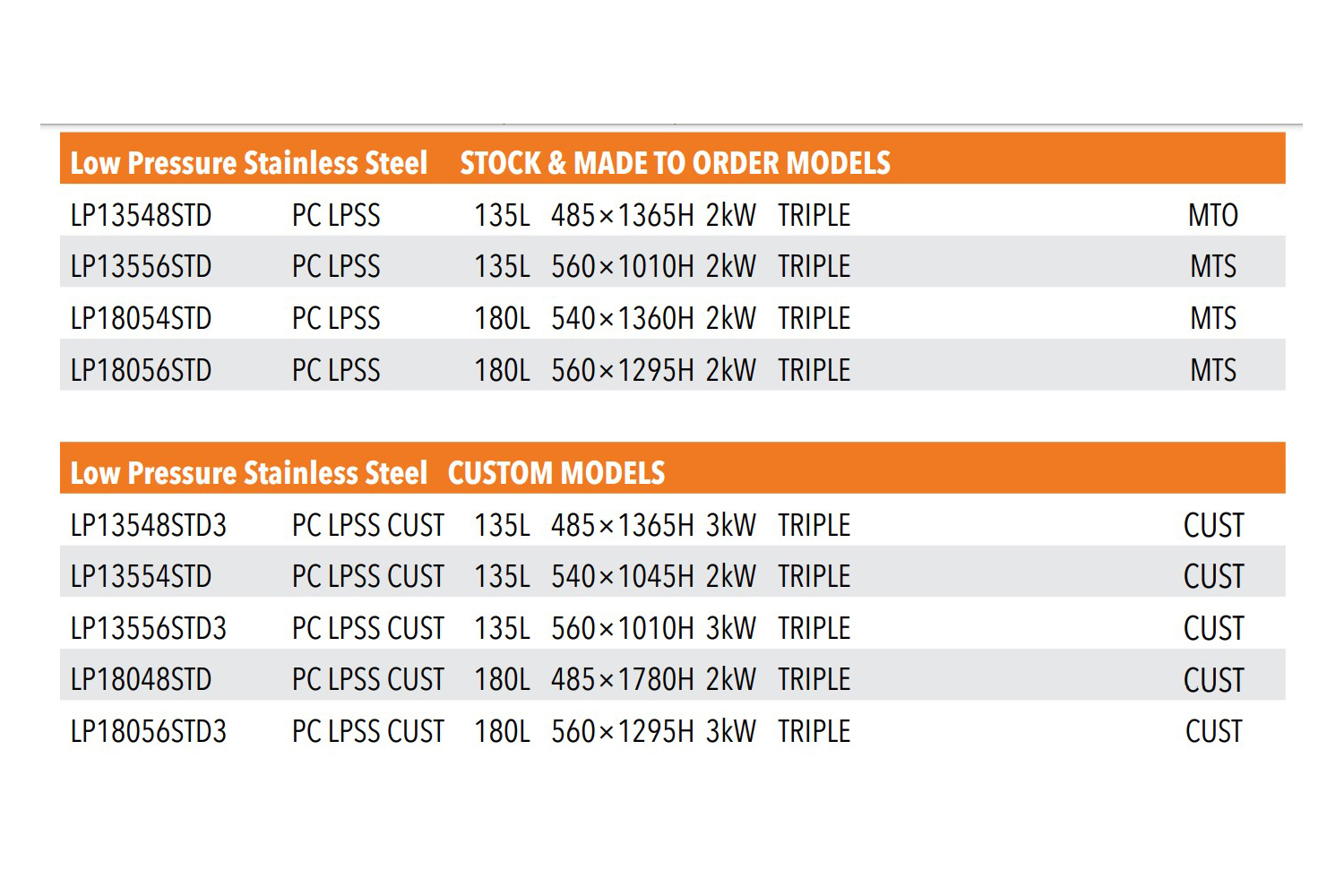Screen dimensions: 1344x896
Task: Click MTS status for LP13556STD
Action: click(x=1213, y=266)
